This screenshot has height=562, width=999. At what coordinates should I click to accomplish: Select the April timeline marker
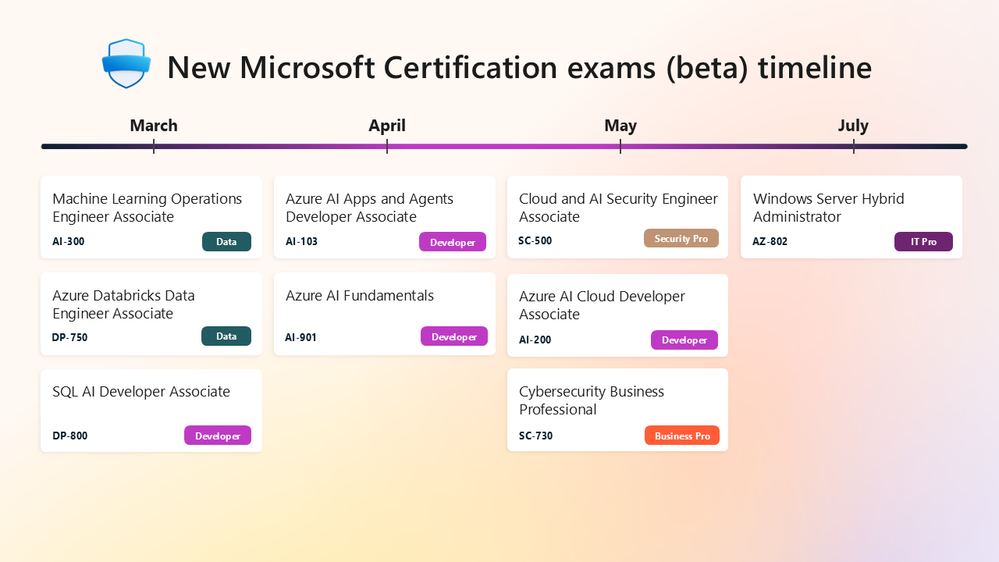click(387, 126)
